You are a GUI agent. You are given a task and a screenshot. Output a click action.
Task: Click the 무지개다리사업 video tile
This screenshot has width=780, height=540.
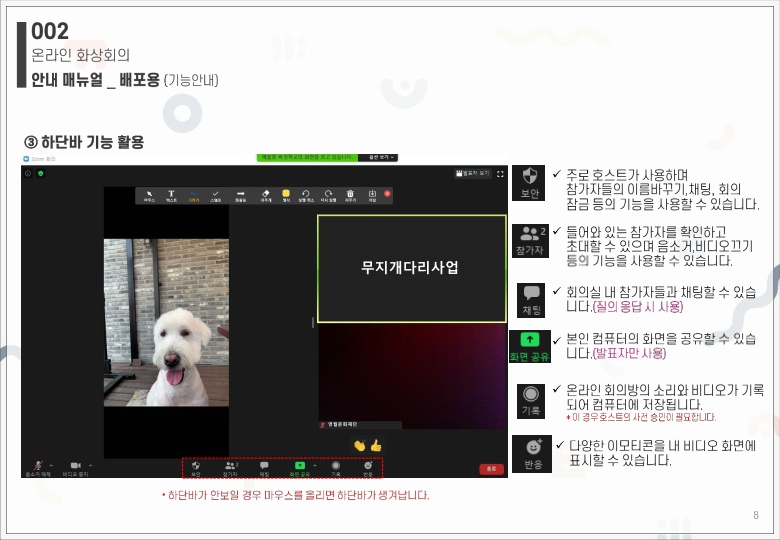(x=410, y=267)
